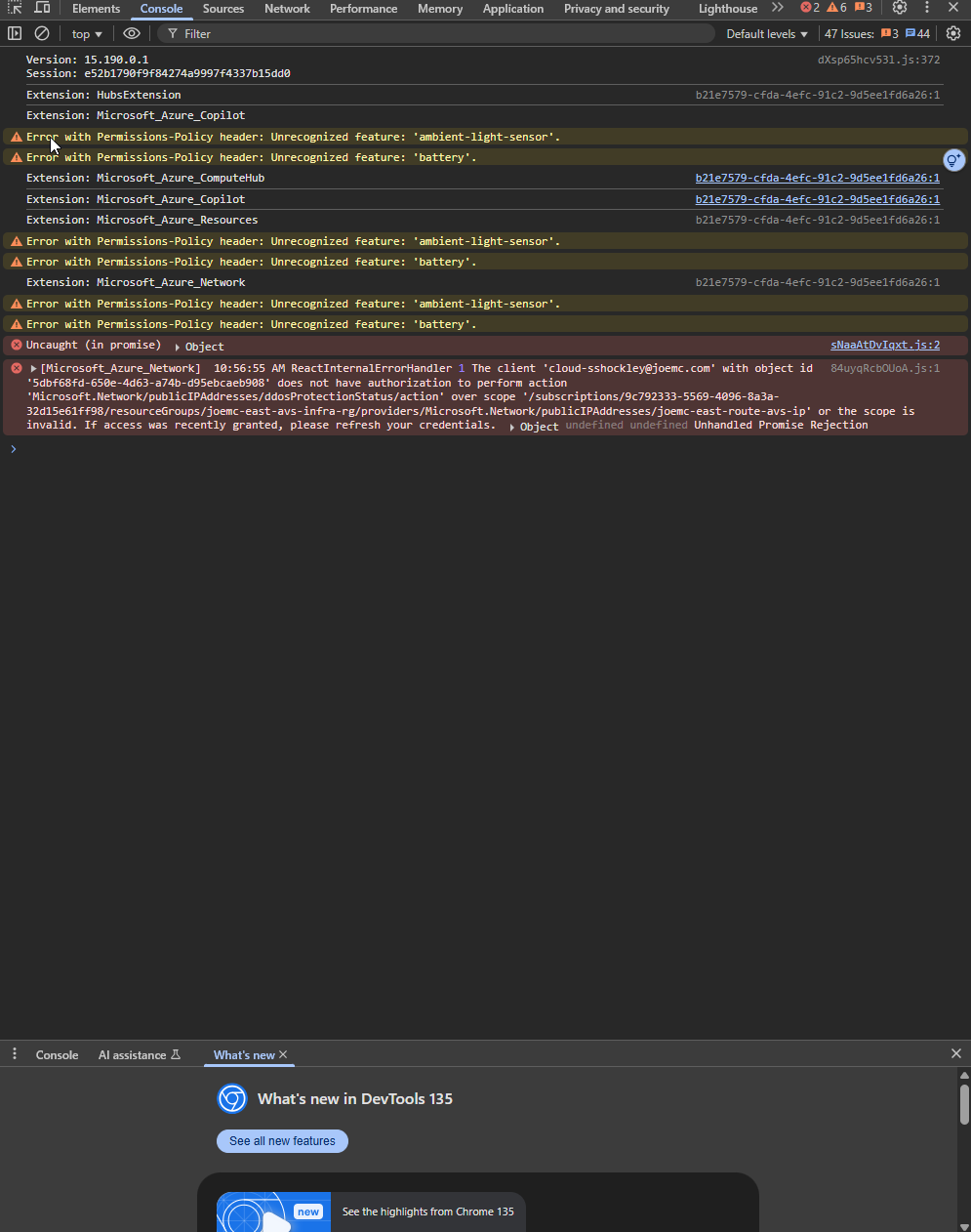
Task: Click the Extension: HubsExtension log text
Action: click(103, 95)
